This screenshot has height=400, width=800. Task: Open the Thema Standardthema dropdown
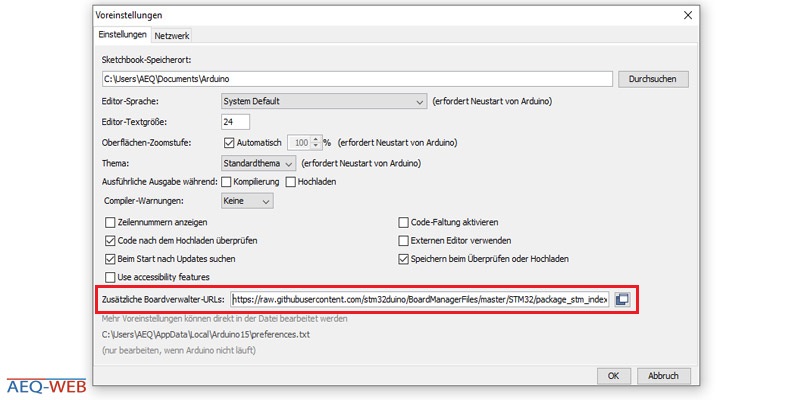click(x=258, y=164)
